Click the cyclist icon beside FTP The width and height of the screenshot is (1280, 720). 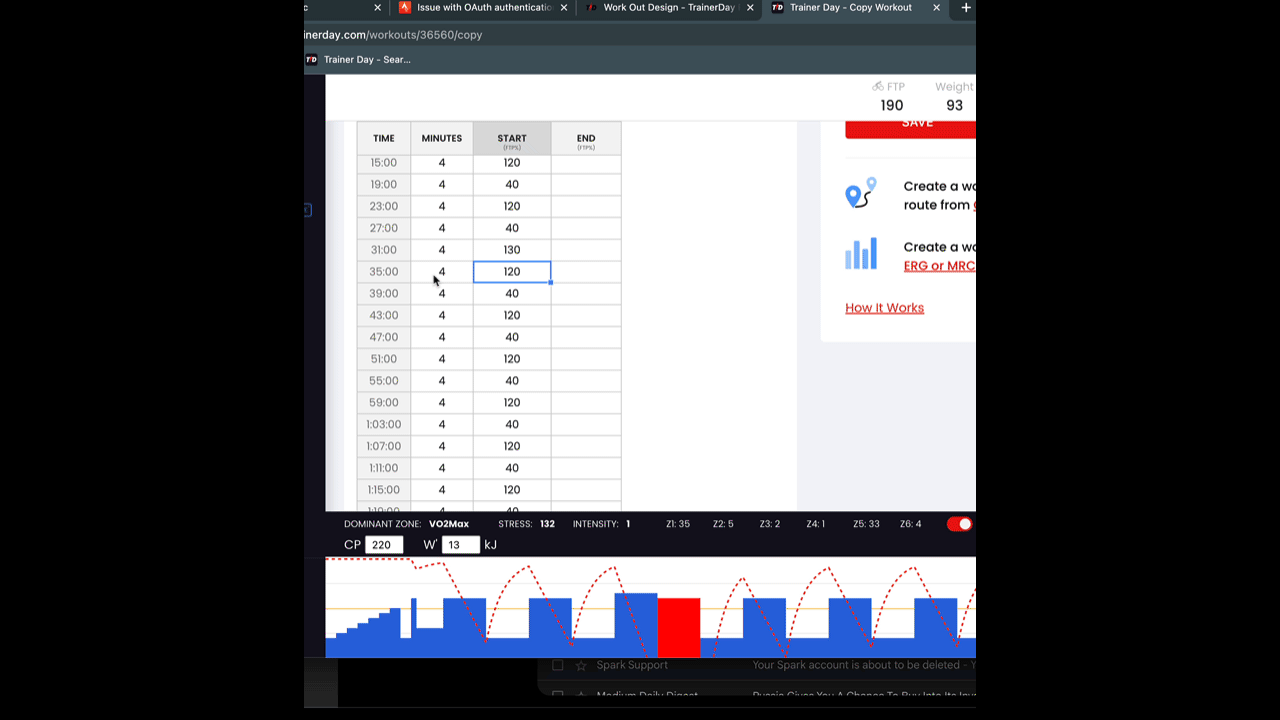pyautogui.click(x=877, y=87)
